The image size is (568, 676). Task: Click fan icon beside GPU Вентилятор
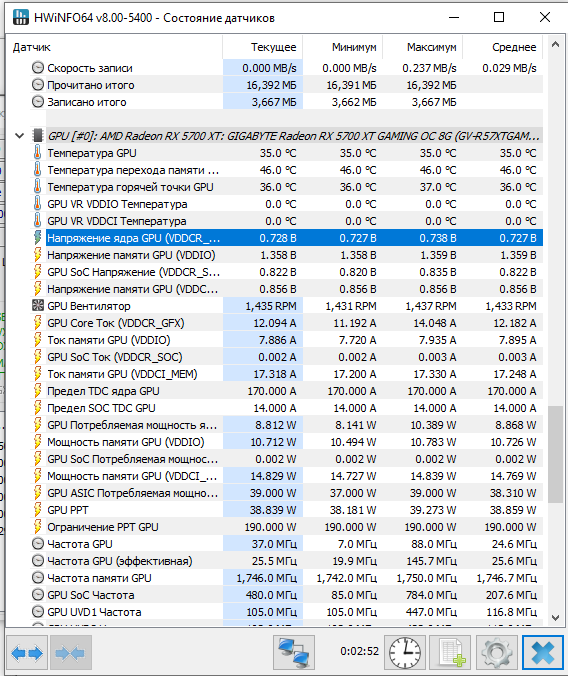[38, 306]
